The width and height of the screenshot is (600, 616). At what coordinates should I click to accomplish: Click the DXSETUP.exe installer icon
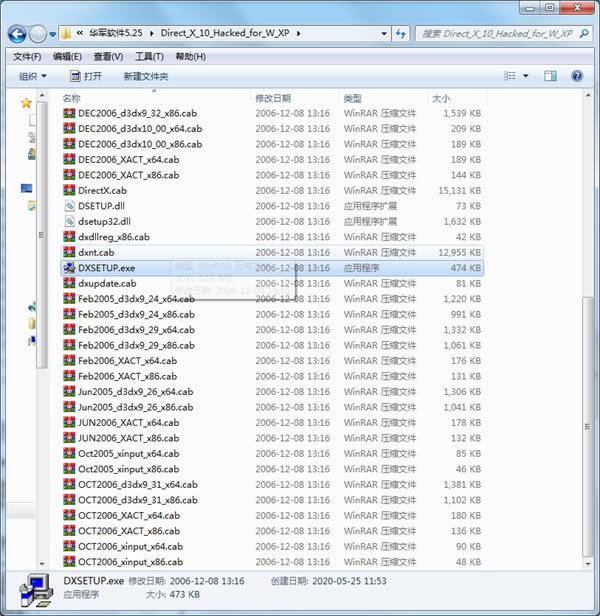(x=69, y=268)
